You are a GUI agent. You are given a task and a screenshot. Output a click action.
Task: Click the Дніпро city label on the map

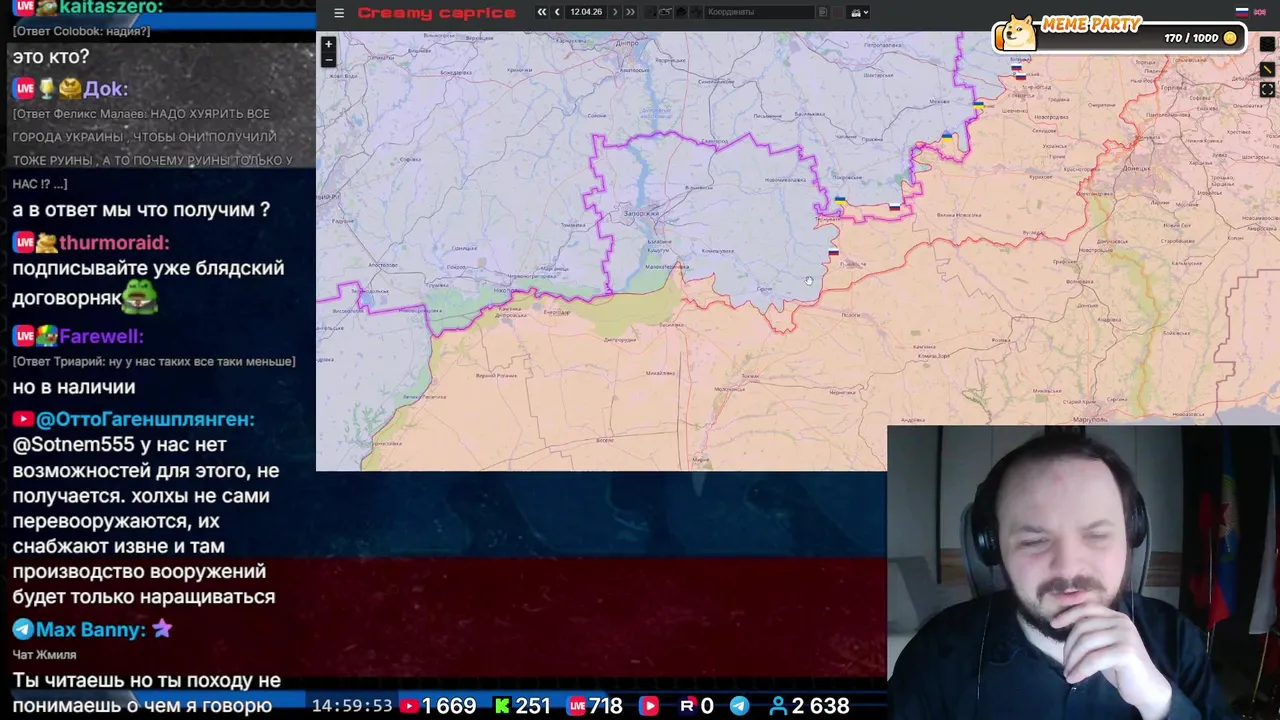tap(628, 44)
